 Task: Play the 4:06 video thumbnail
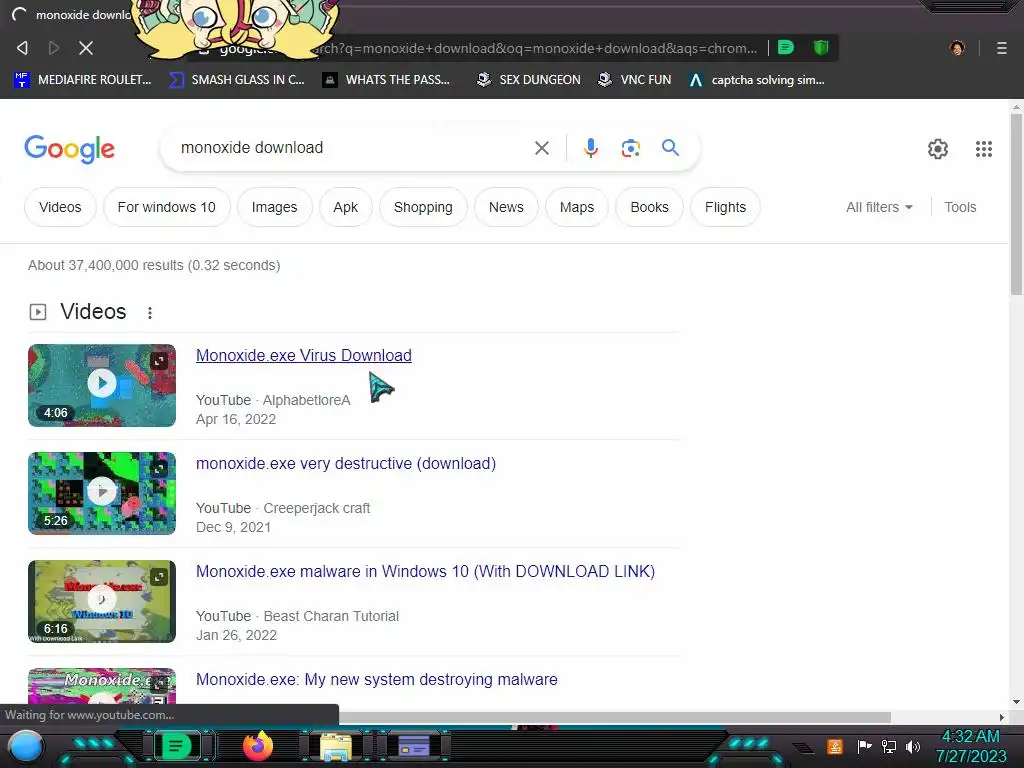point(102,385)
